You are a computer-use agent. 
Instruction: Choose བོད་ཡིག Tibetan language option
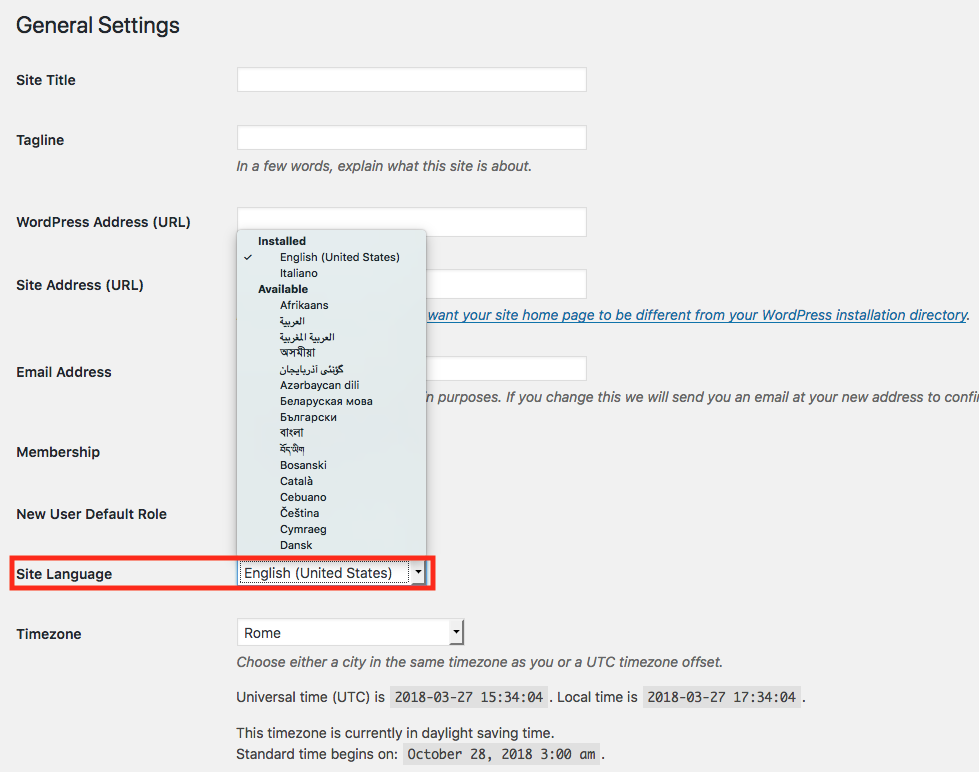click(292, 449)
